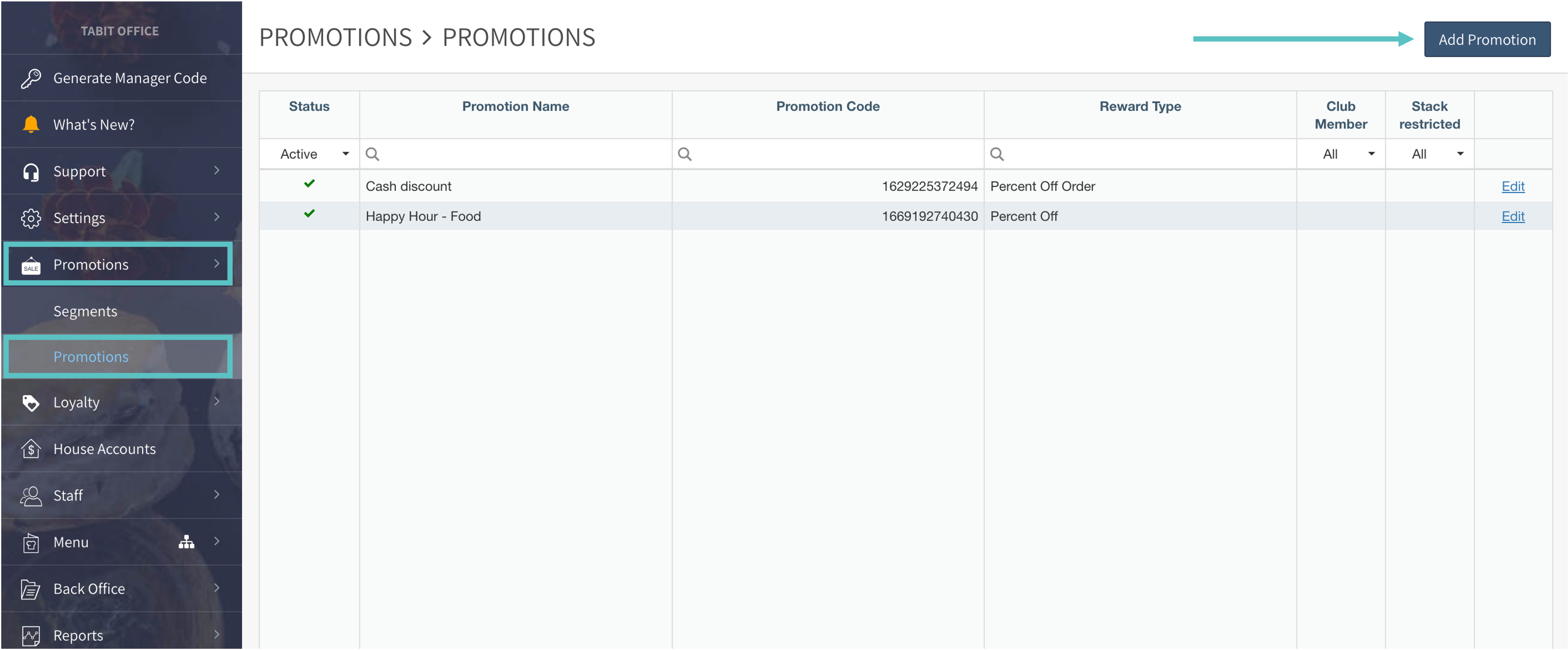
Task: Select the Promotions submenu item
Action: tap(91, 357)
